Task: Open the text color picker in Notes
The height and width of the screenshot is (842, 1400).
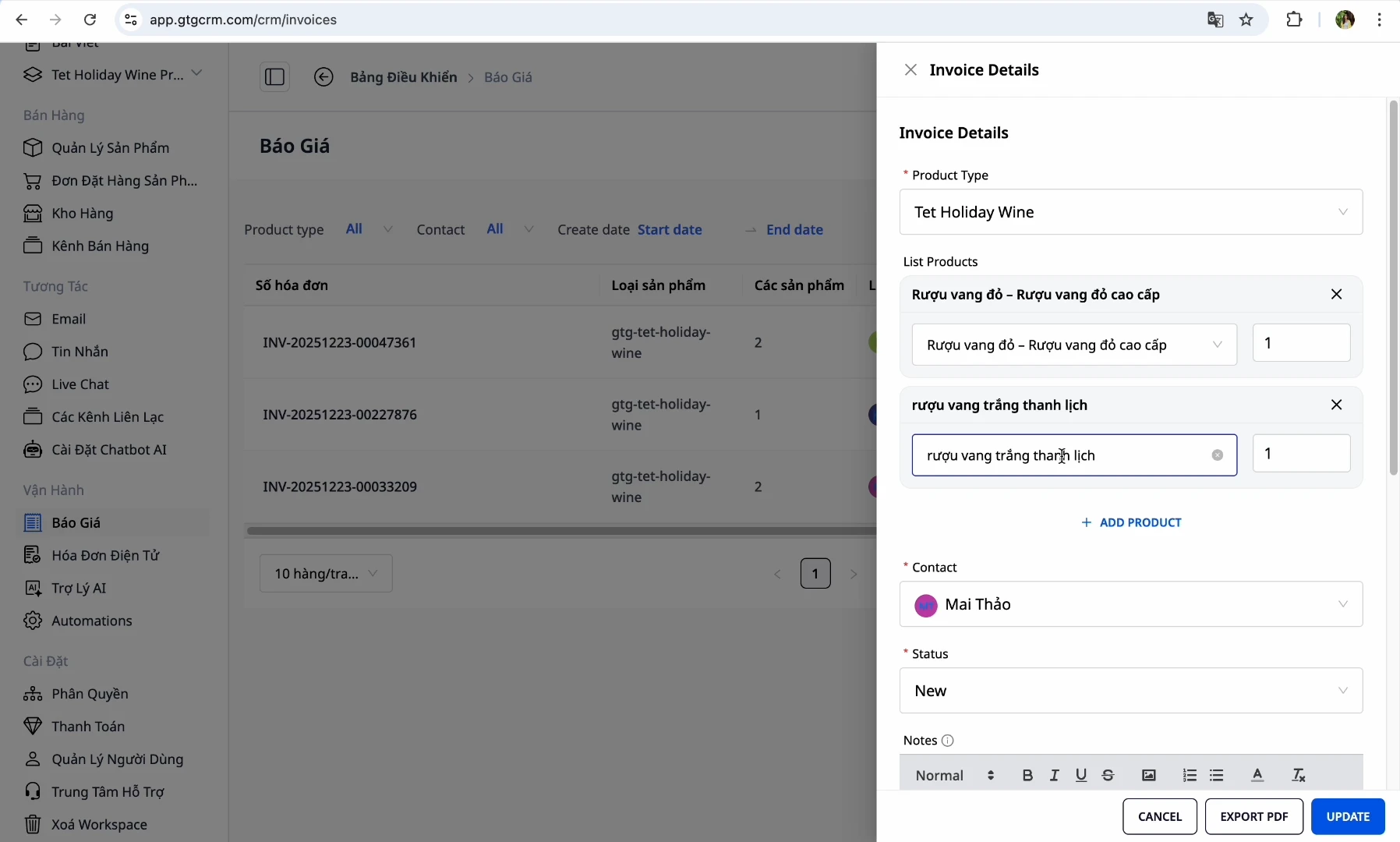Action: [x=1257, y=775]
